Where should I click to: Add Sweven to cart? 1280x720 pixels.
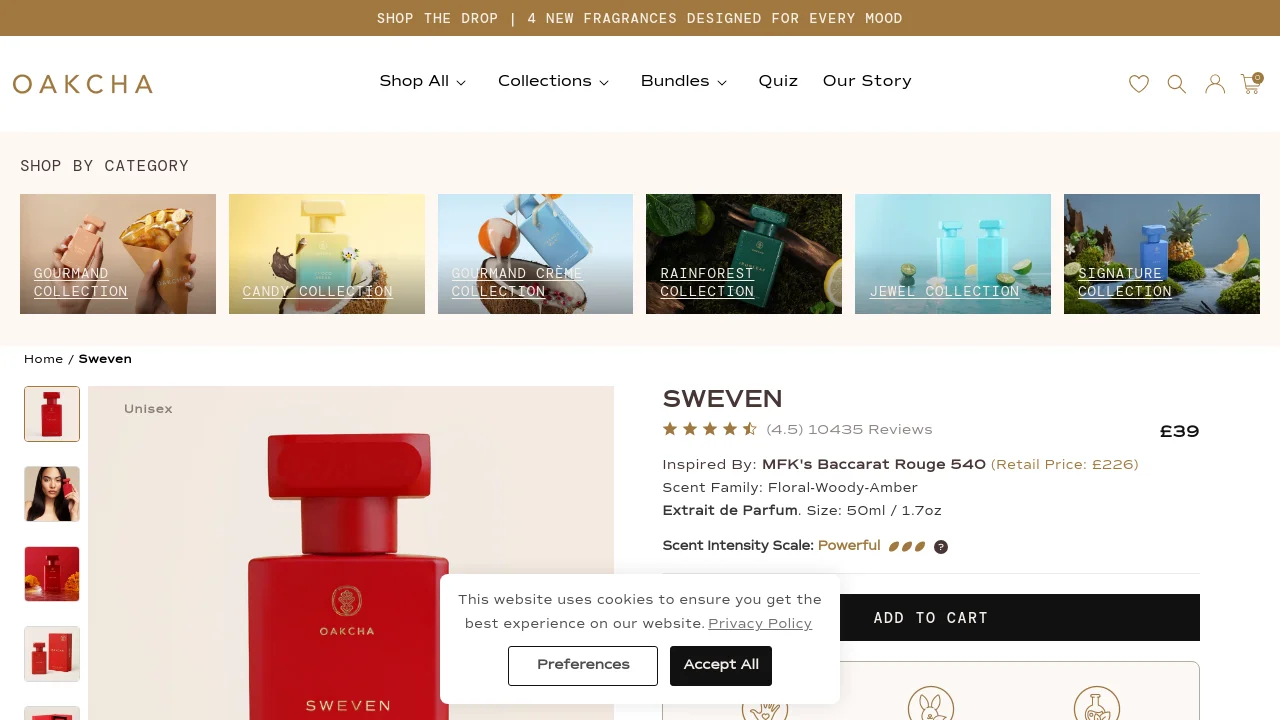[931, 618]
